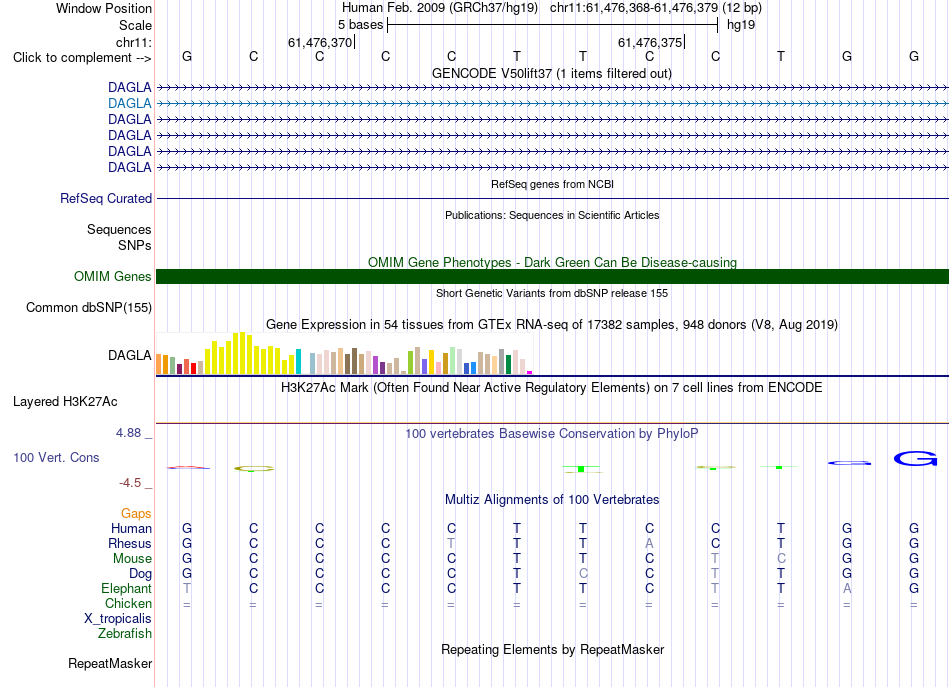Select the Elephant species row label
Image resolution: width=950 pixels, height=687 pixels.
pos(126,589)
